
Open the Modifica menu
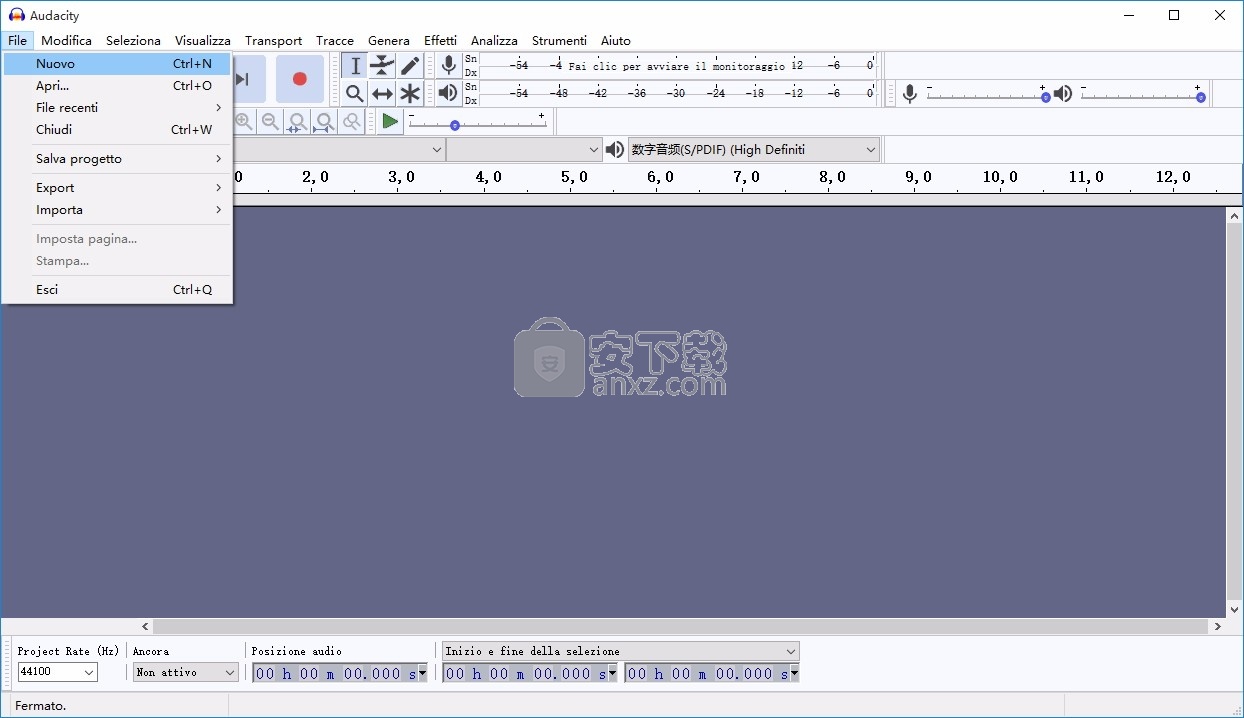pos(66,41)
